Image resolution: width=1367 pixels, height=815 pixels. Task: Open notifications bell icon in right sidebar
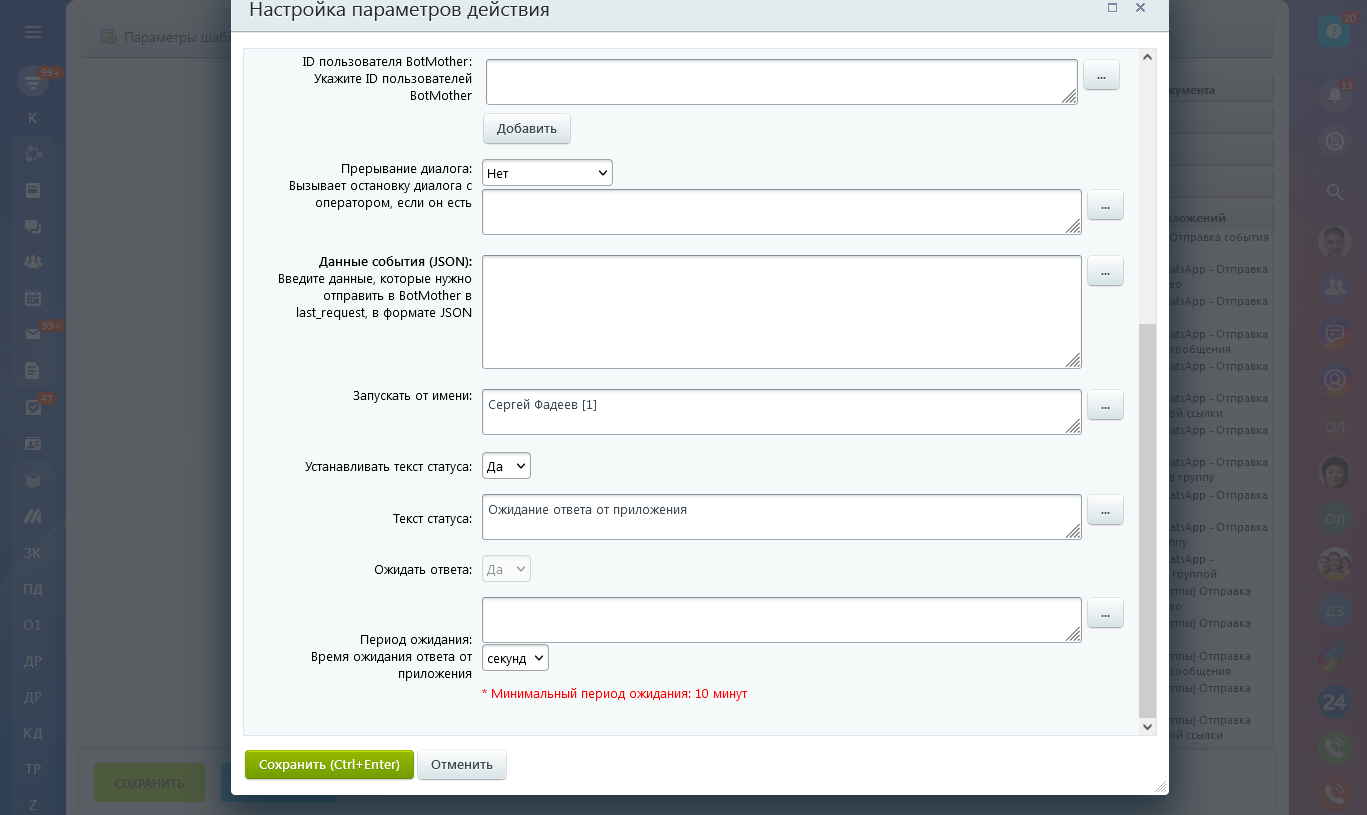coord(1334,94)
